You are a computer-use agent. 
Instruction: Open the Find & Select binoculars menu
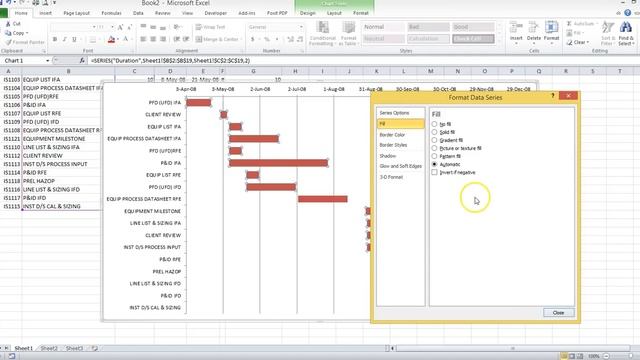click(626, 33)
